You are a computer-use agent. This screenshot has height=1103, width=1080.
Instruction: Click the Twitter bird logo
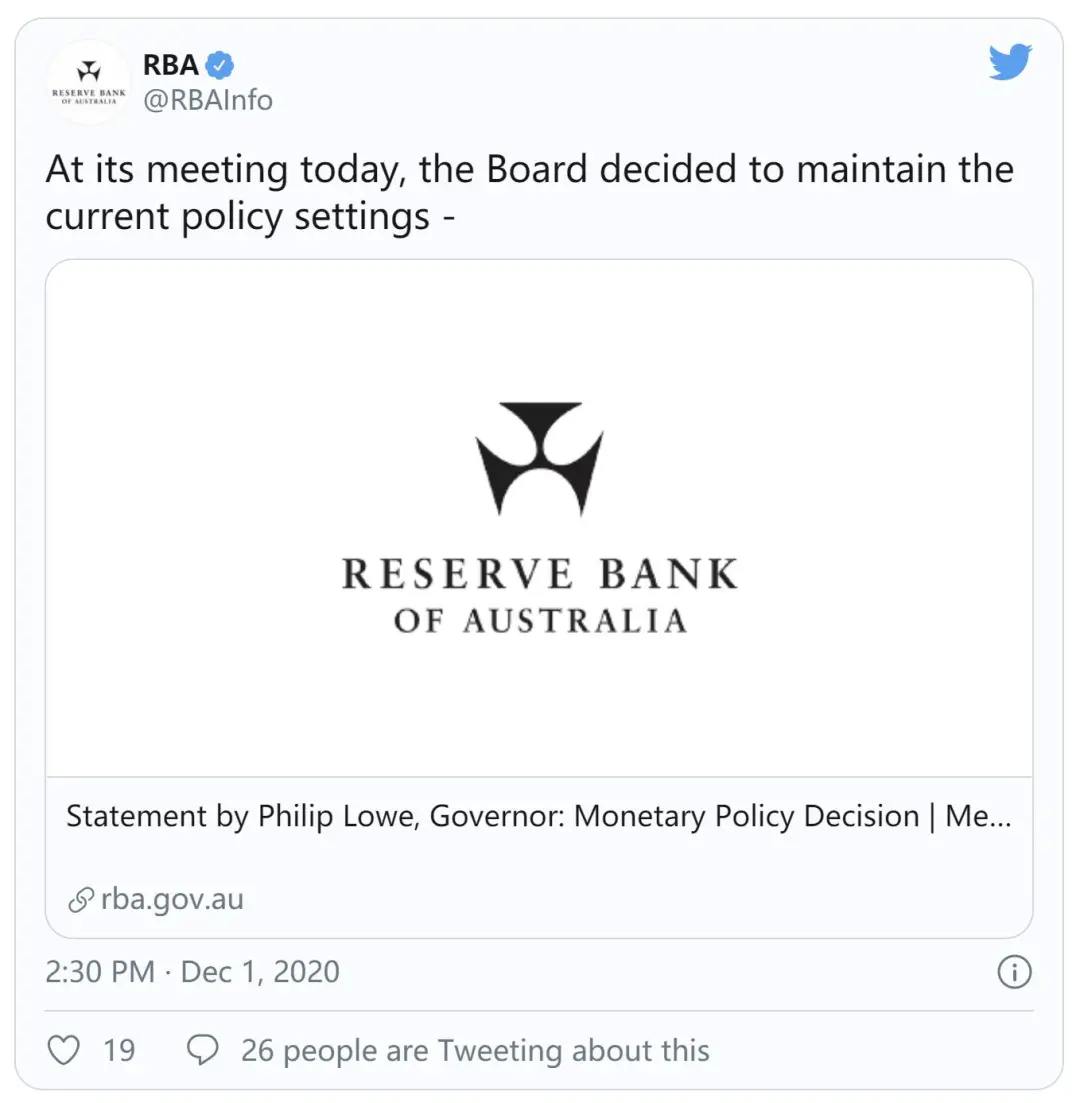[x=1010, y=62]
